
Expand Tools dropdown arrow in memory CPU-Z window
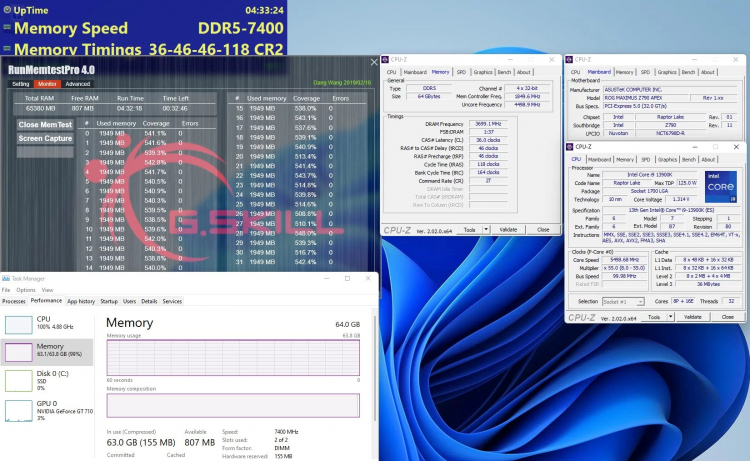pos(487,229)
